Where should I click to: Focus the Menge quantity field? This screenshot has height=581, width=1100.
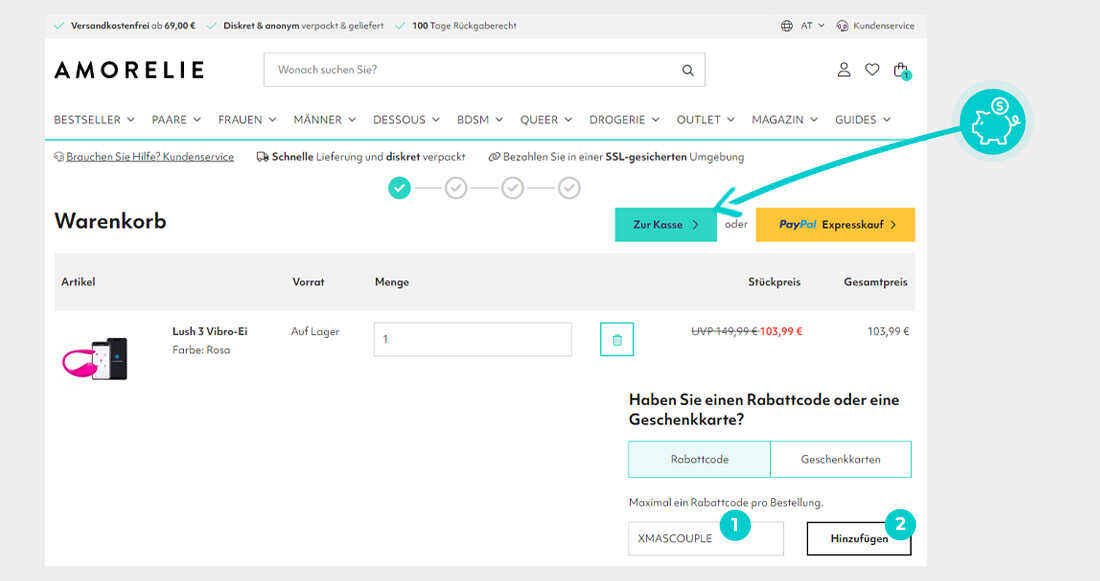[x=473, y=340]
